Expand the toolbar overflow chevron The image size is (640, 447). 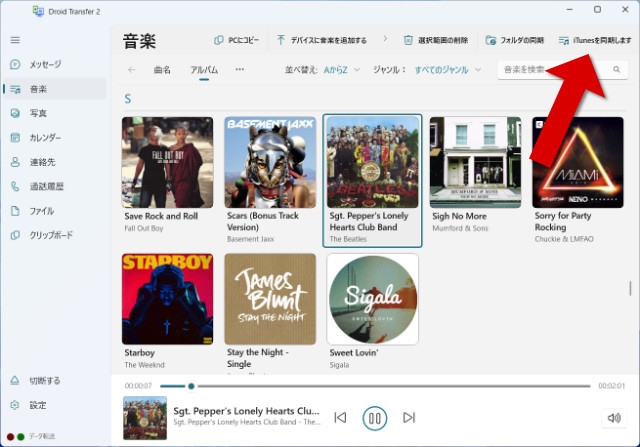tap(385, 39)
